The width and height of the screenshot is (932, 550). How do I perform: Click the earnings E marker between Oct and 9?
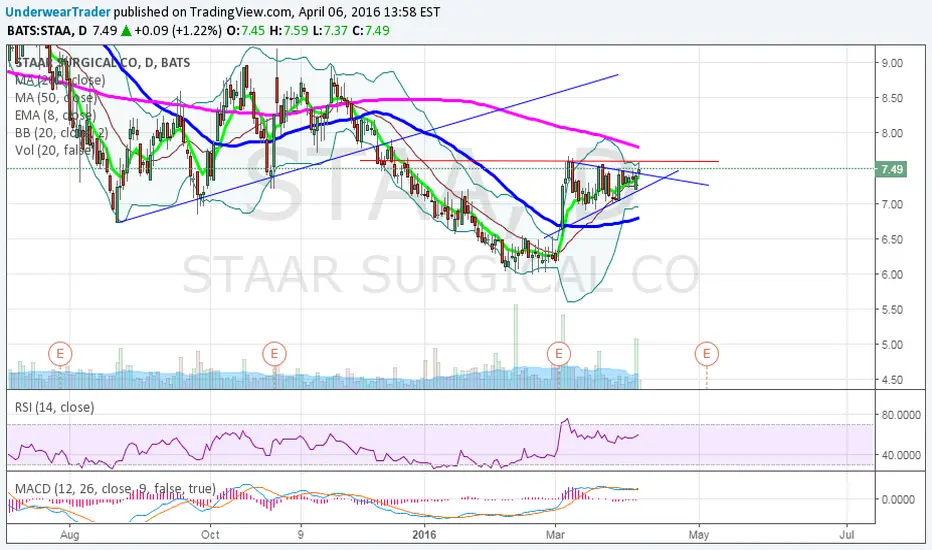click(x=274, y=354)
